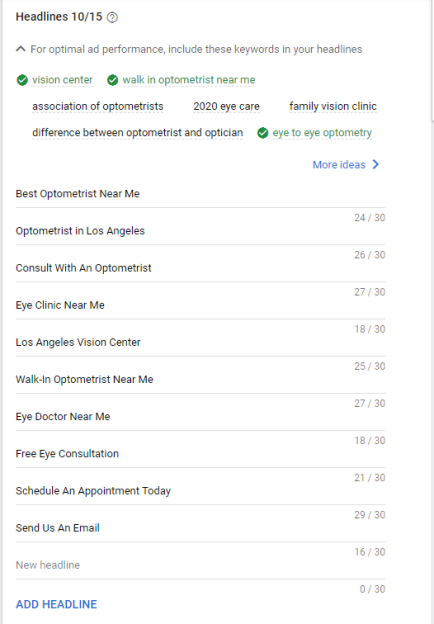
Task: Click the check icon beside walk in optometrist
Action: coord(113,80)
